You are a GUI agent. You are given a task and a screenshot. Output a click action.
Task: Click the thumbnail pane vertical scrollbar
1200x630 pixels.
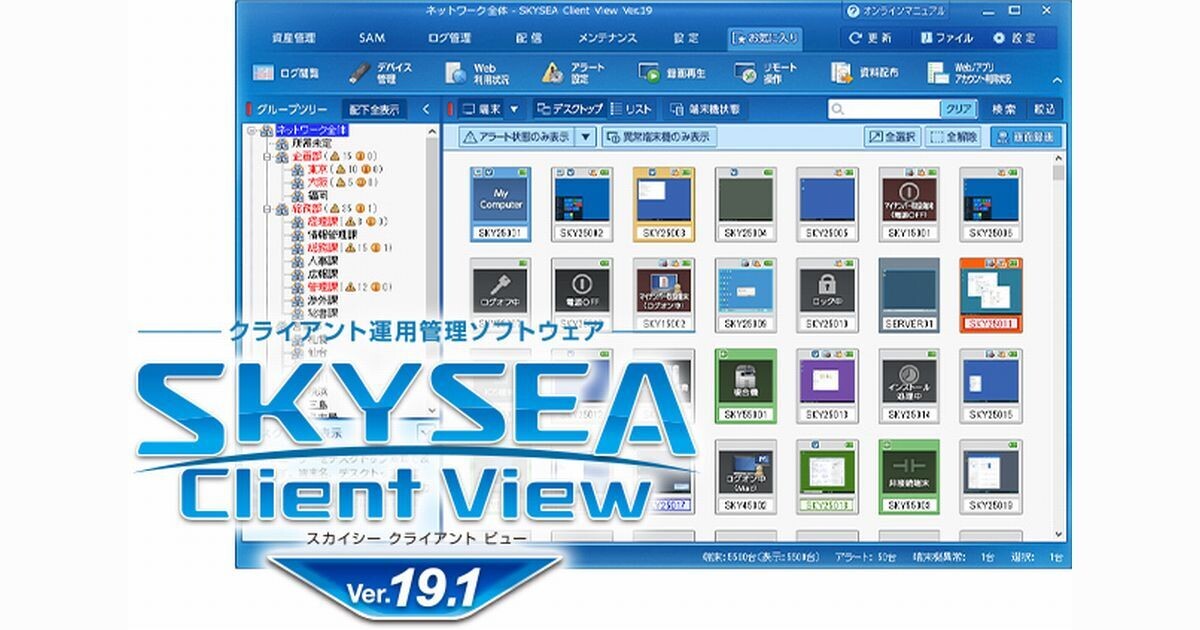pyautogui.click(x=1058, y=300)
